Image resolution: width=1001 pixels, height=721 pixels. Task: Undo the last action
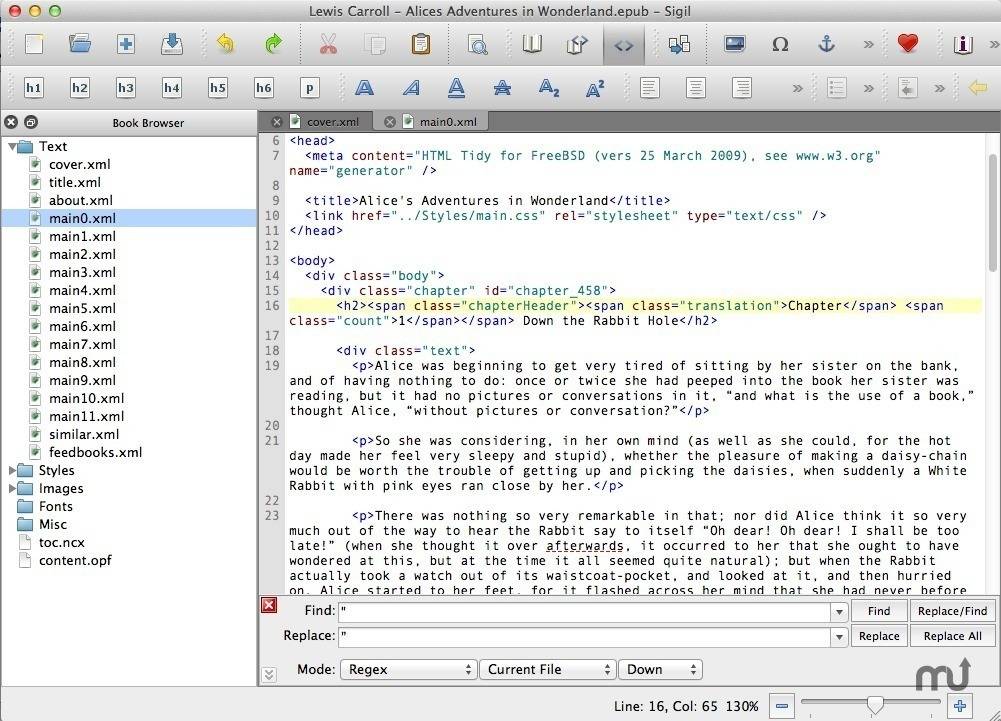(225, 44)
